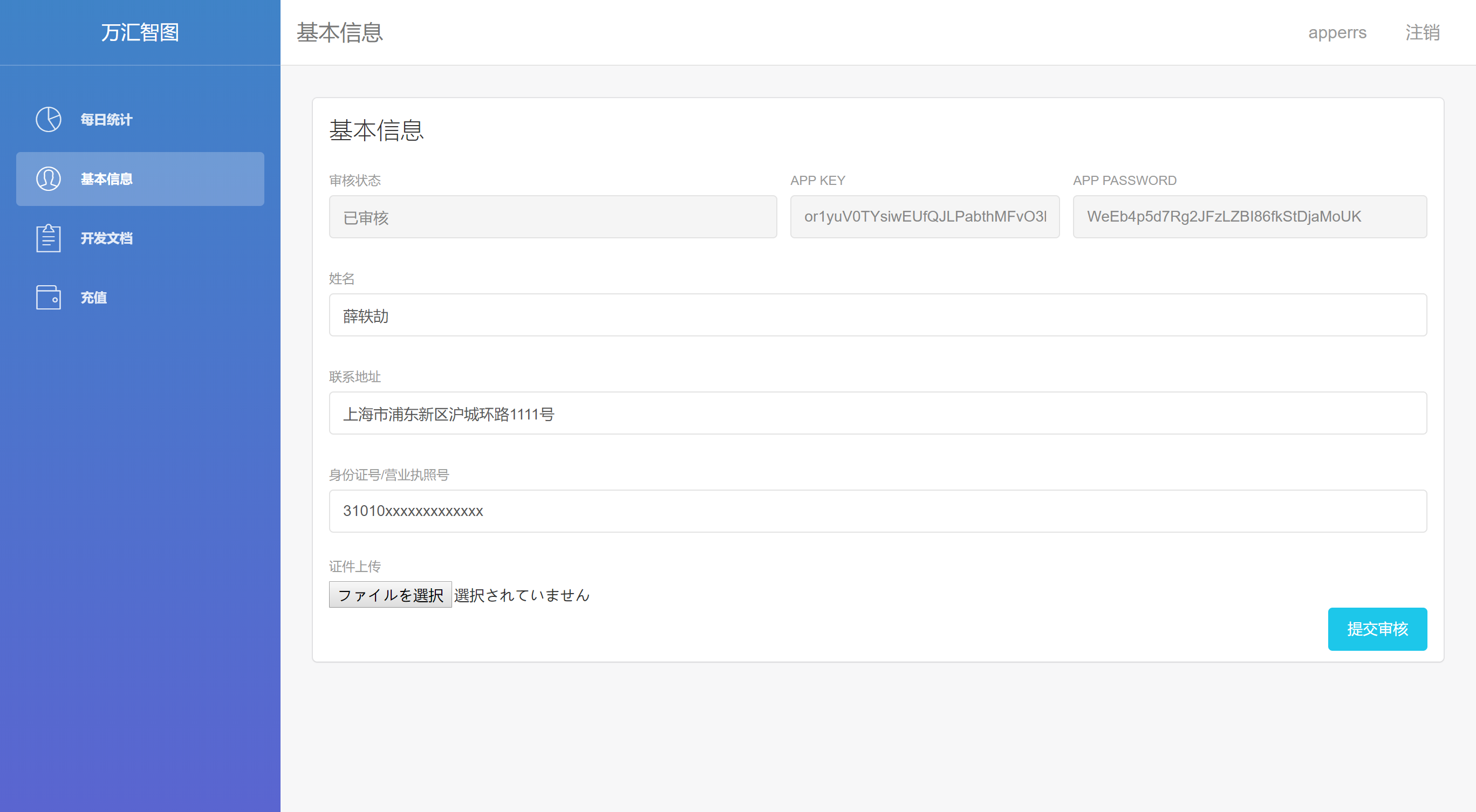Click the APP PASSWORD field
1476x812 pixels.
1249,217
